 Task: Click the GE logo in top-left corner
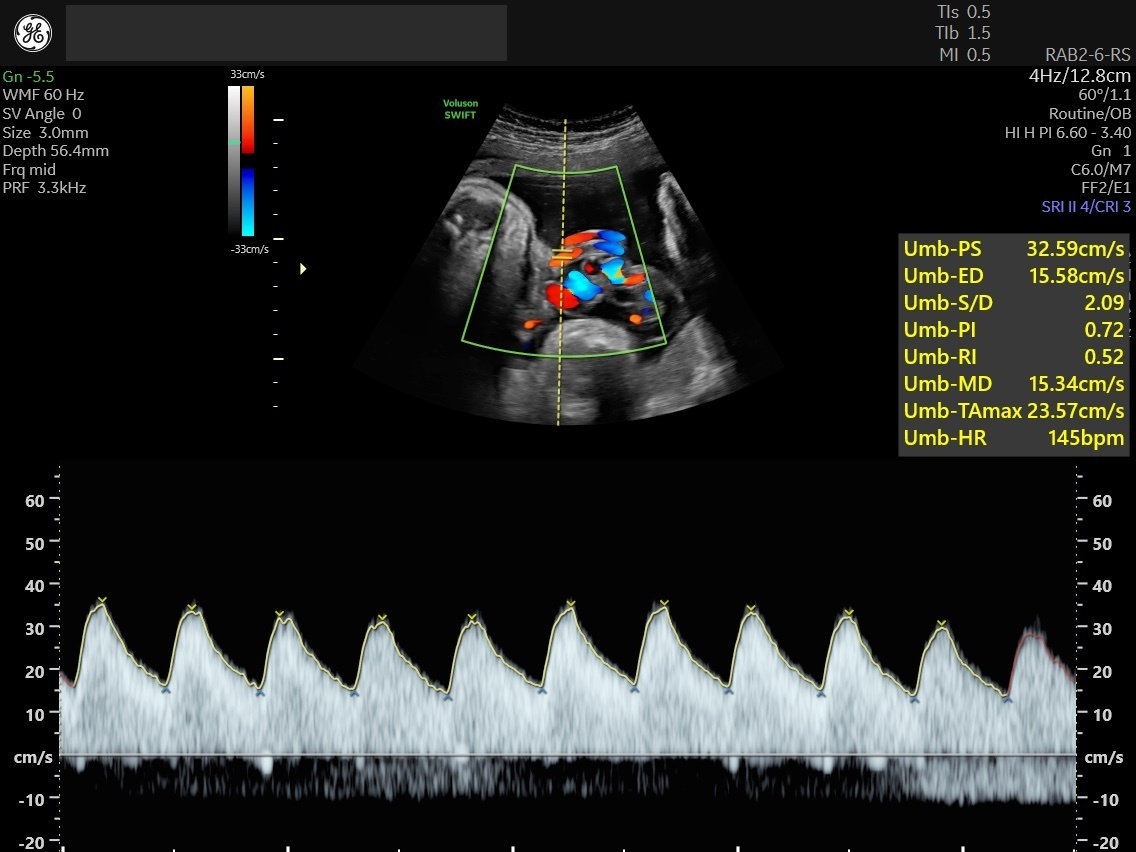point(33,33)
